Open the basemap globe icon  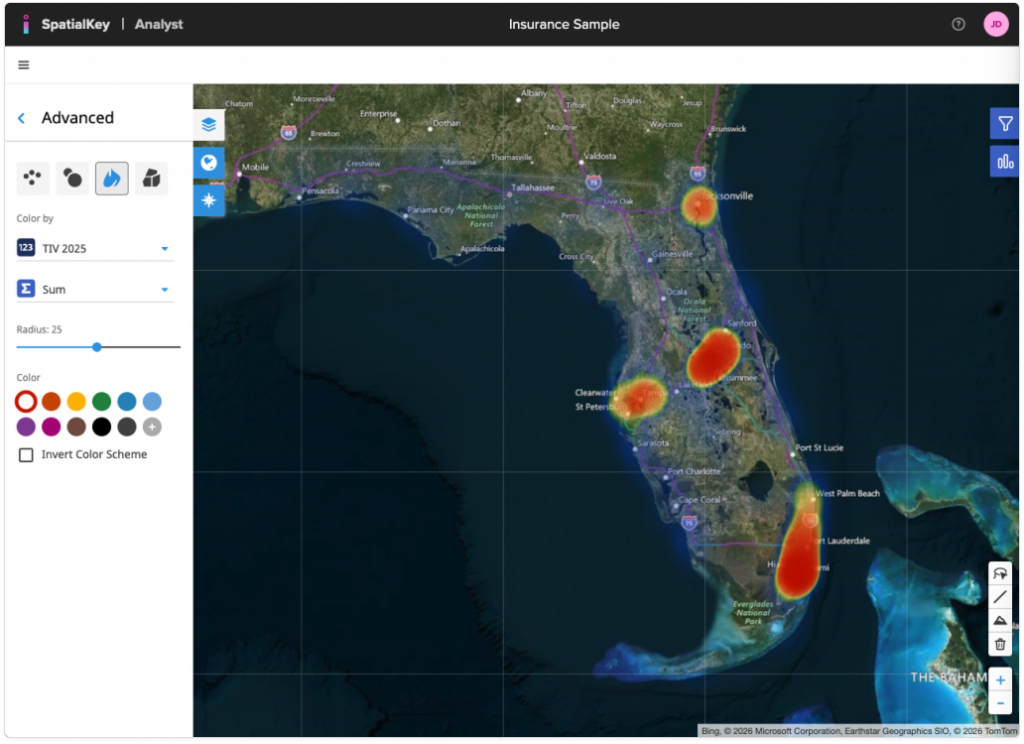208,162
